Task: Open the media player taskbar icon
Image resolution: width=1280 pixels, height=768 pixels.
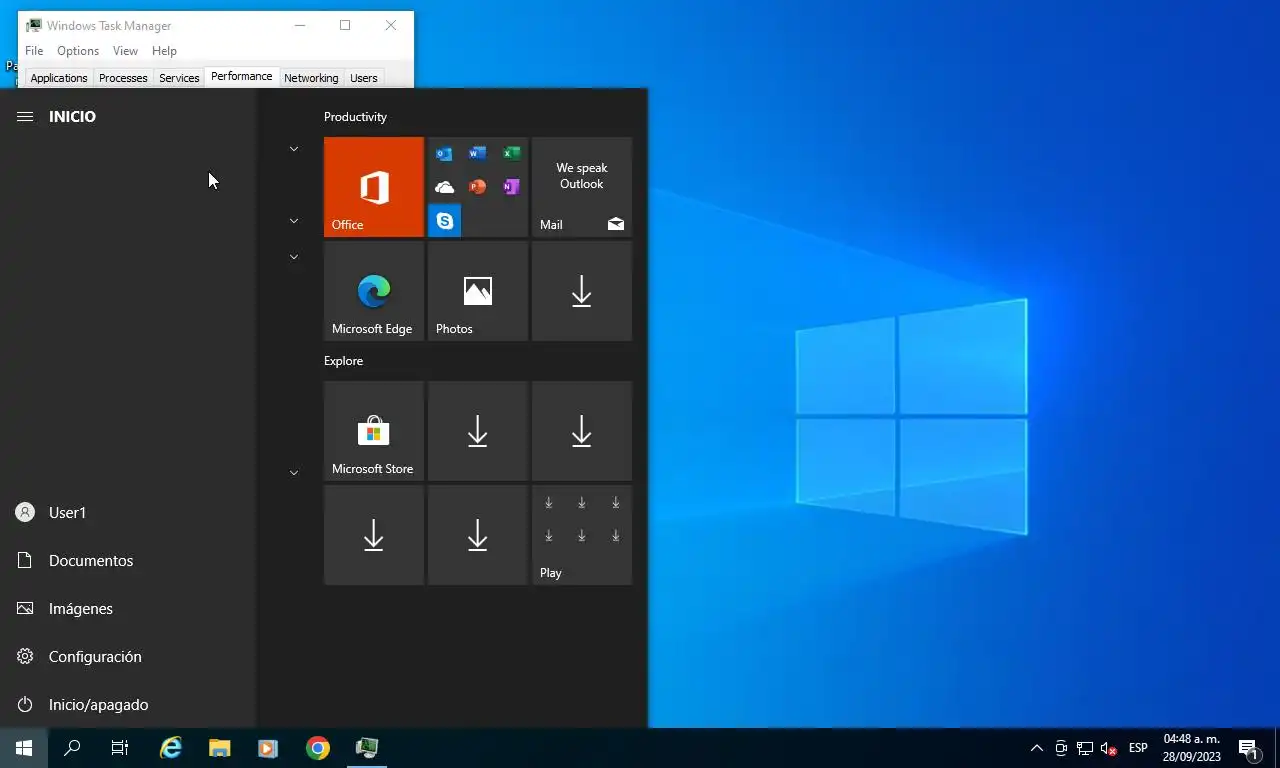Action: pos(268,748)
